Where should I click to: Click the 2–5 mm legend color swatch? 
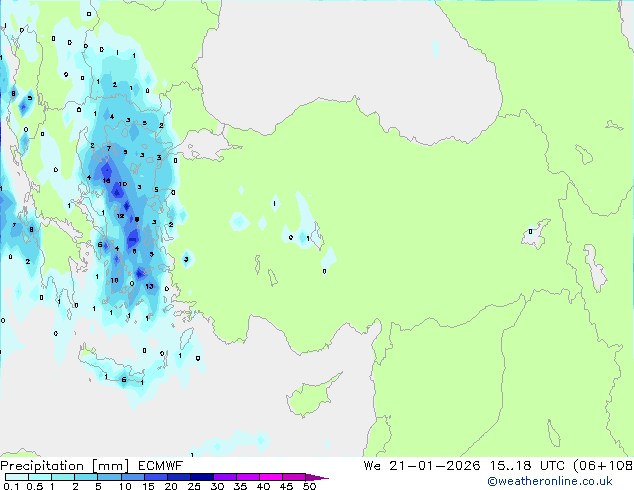click(x=86, y=477)
